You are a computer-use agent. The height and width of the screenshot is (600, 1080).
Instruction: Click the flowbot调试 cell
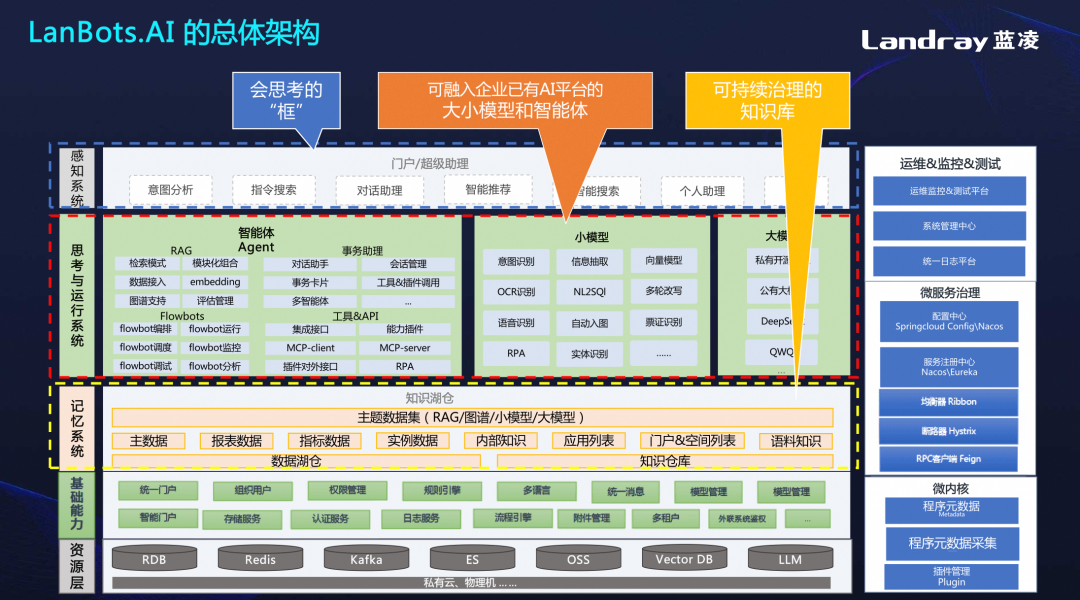[145, 366]
